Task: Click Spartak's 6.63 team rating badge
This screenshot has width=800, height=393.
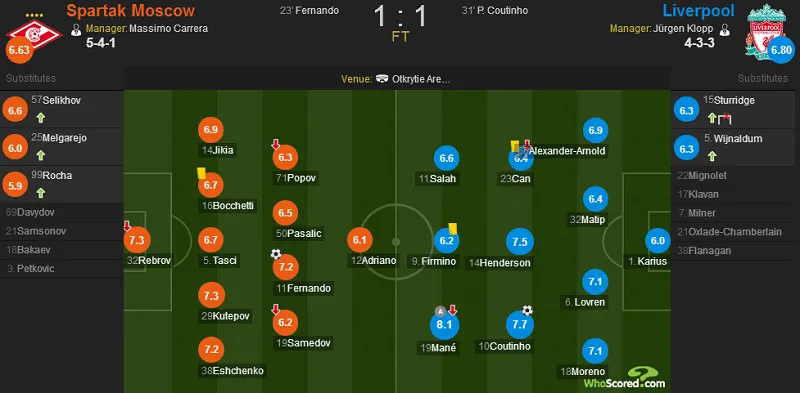Action: [x=19, y=51]
